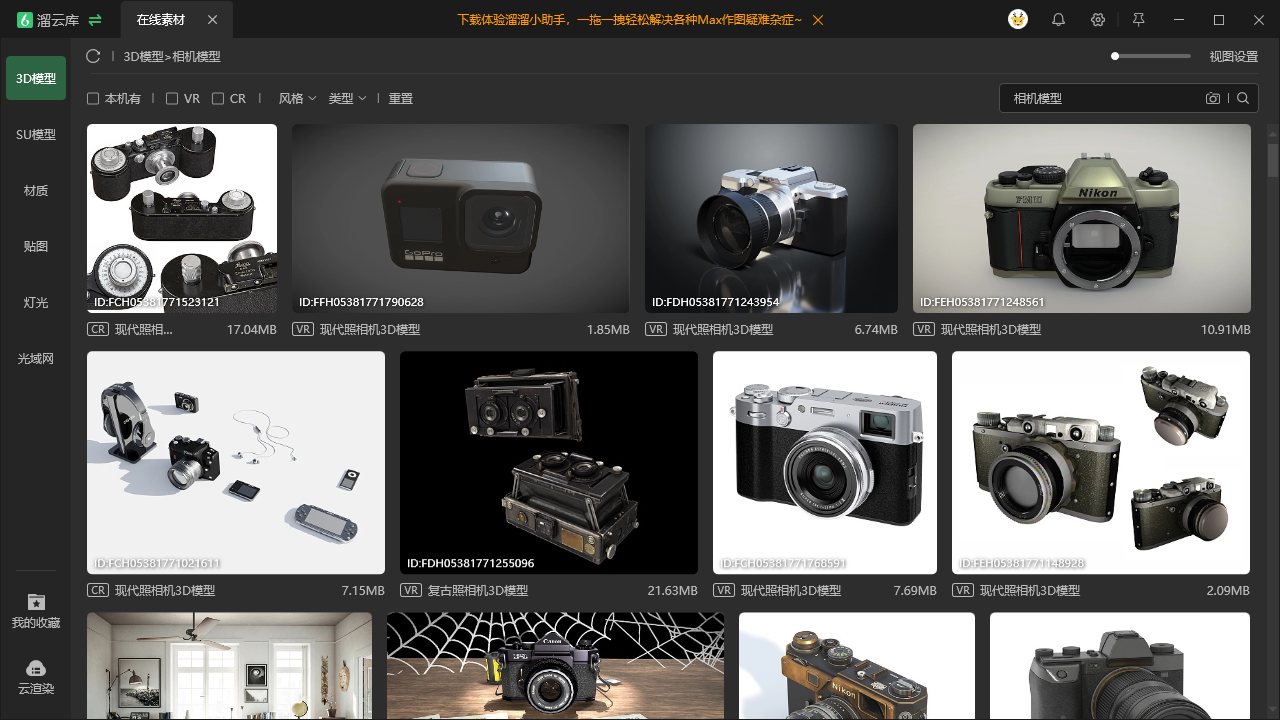The width and height of the screenshot is (1280, 720).
Task: Click the VR badge of the 1.85MB model
Action: 303,329
